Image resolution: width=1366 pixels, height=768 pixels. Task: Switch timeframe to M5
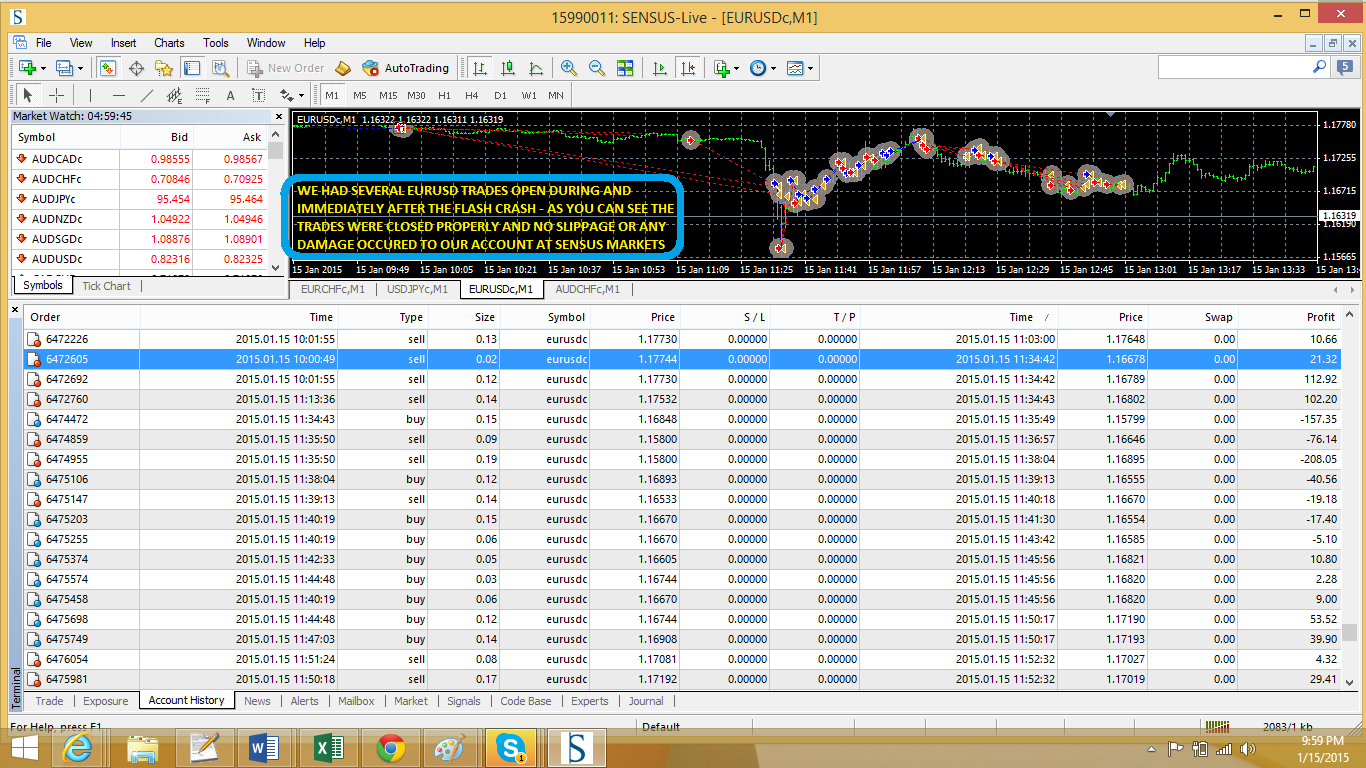click(x=359, y=95)
